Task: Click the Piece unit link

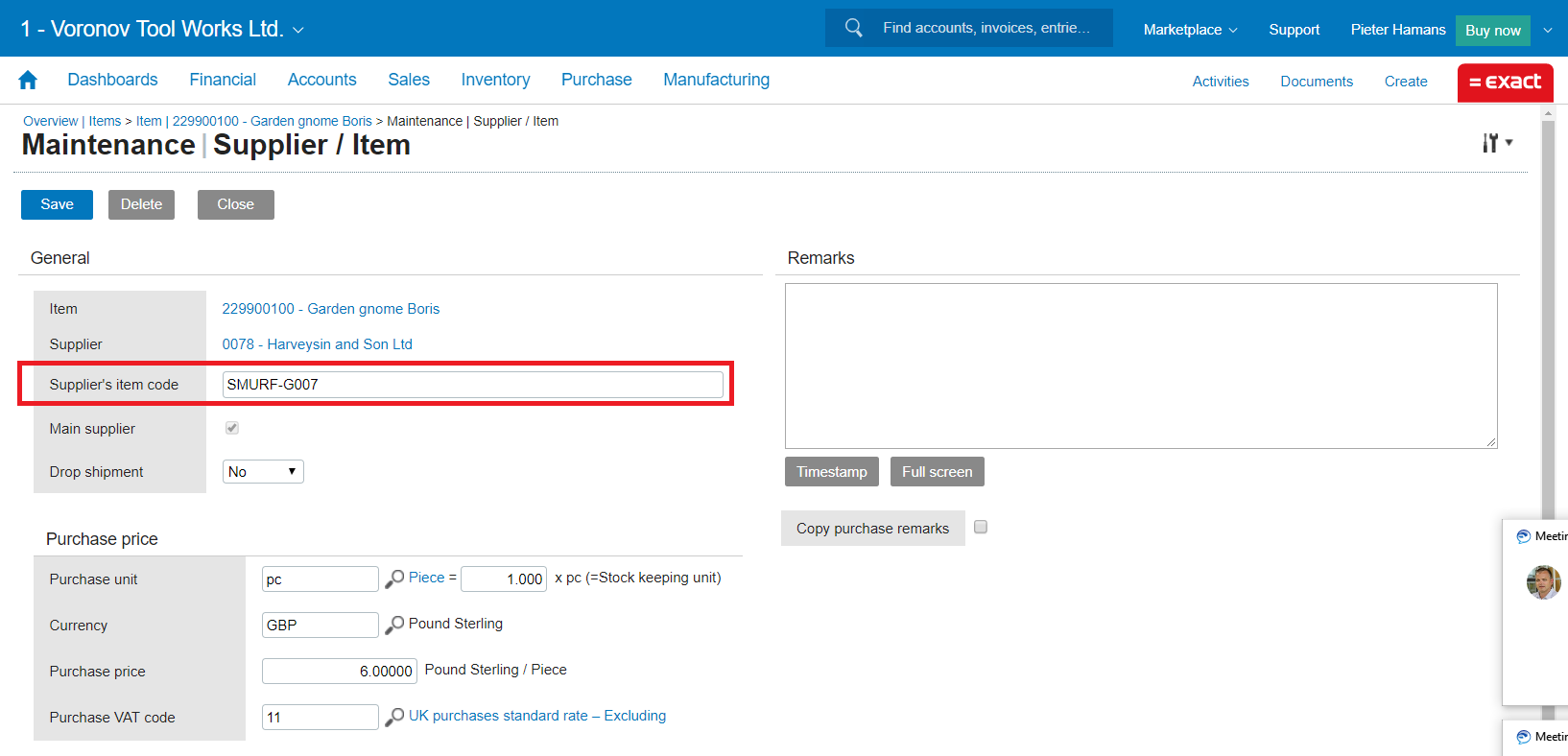Action: point(427,578)
